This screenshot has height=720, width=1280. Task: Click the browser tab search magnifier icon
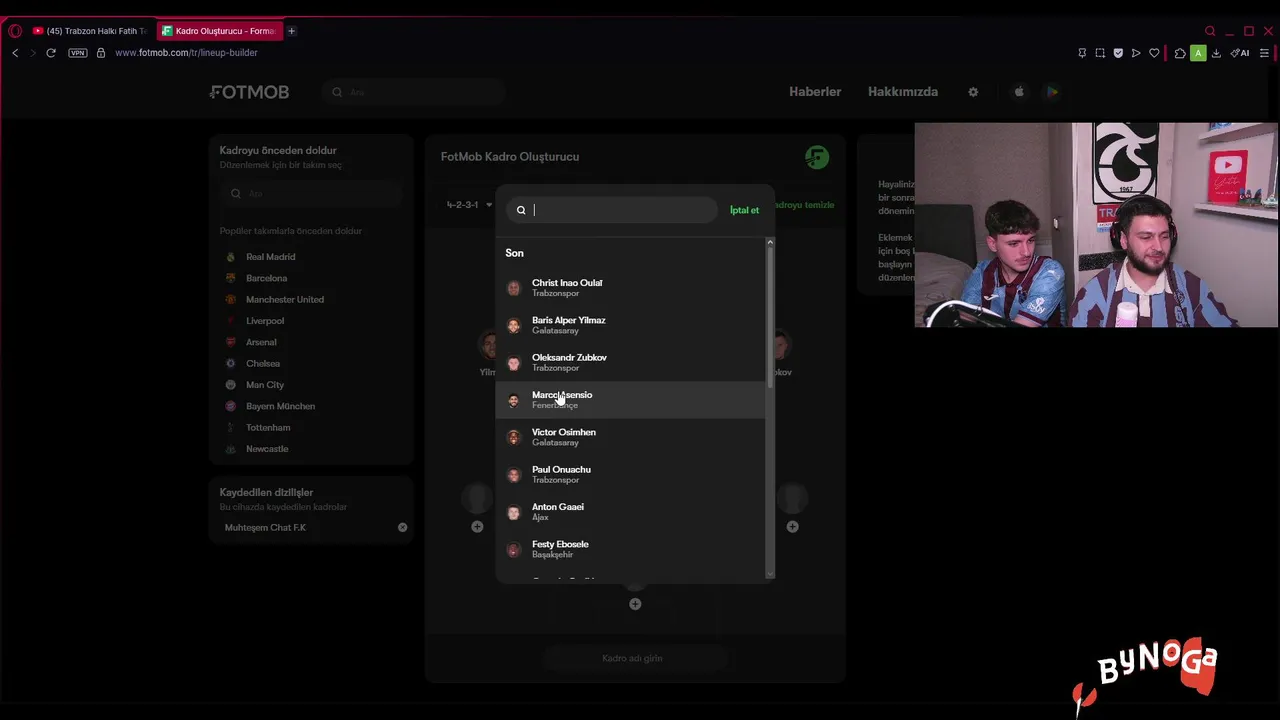pos(1210,31)
